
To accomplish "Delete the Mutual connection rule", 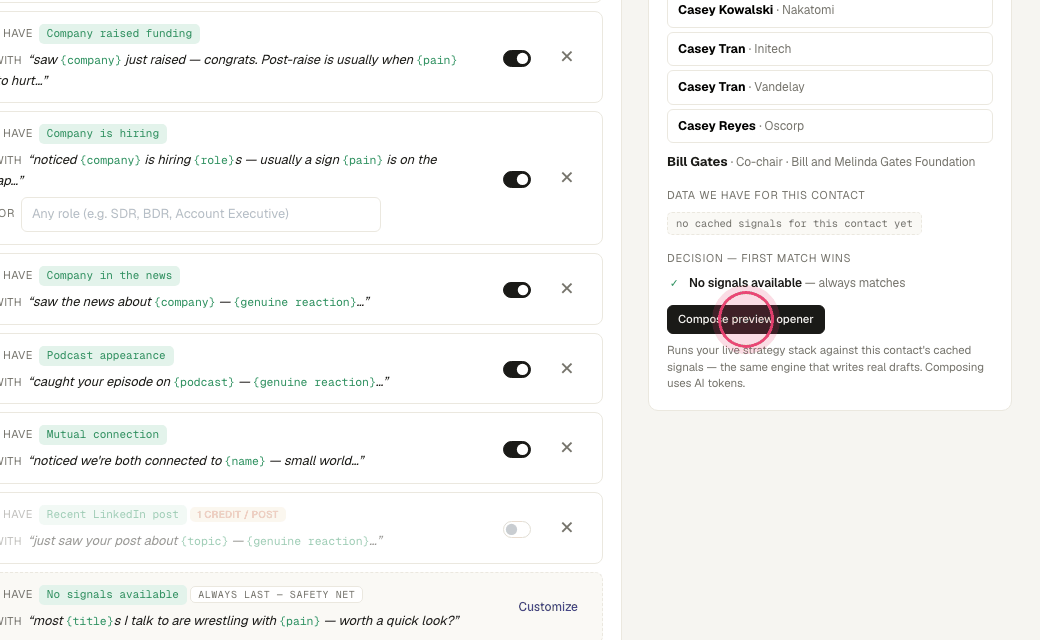I will (566, 447).
